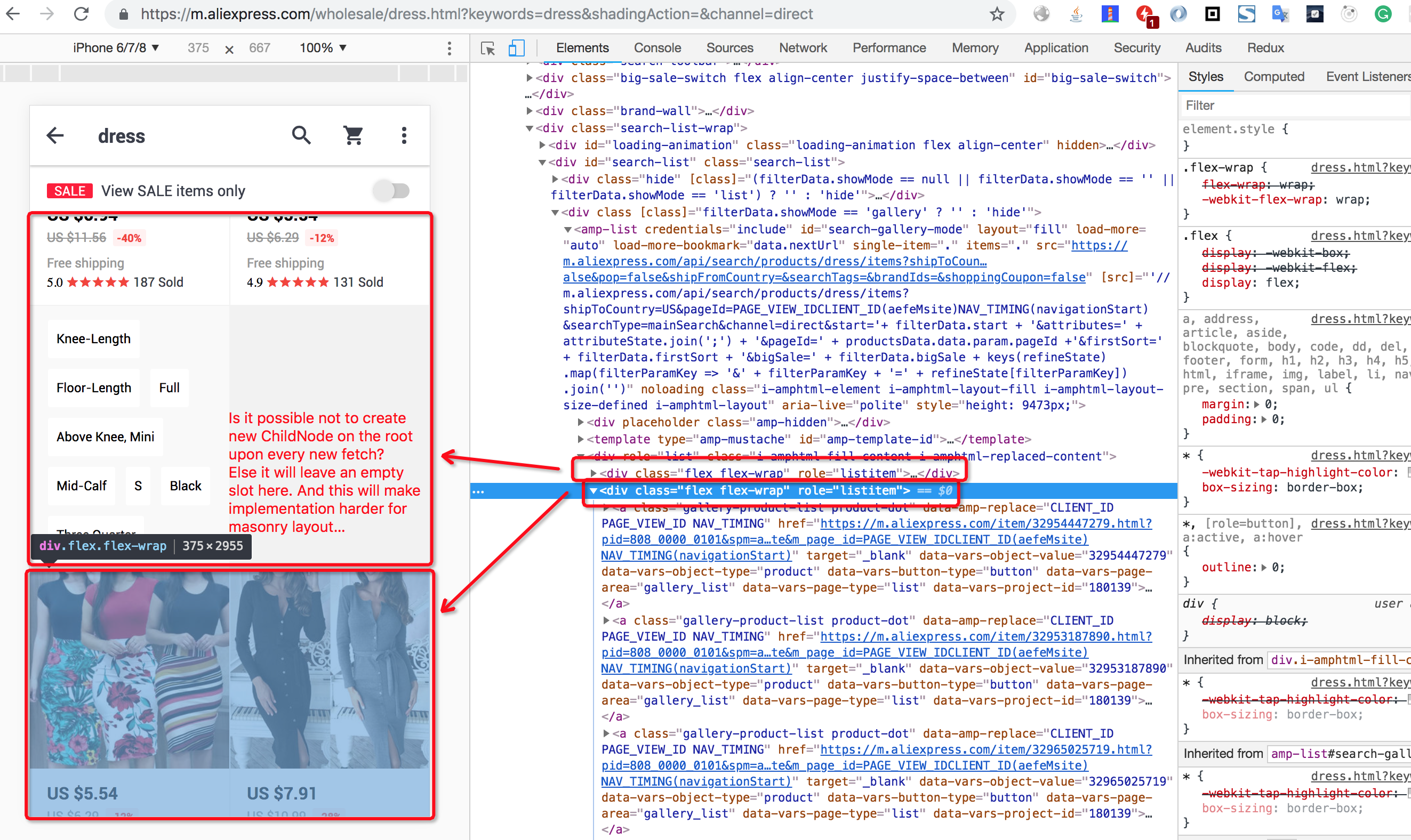Open the Network panel tab
This screenshot has width=1411, height=840.
pos(803,48)
